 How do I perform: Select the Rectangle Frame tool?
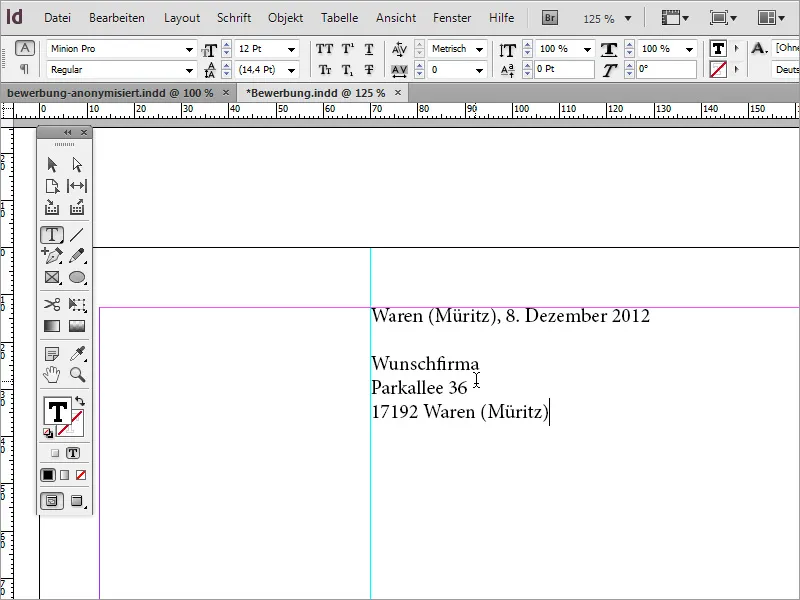coord(52,277)
